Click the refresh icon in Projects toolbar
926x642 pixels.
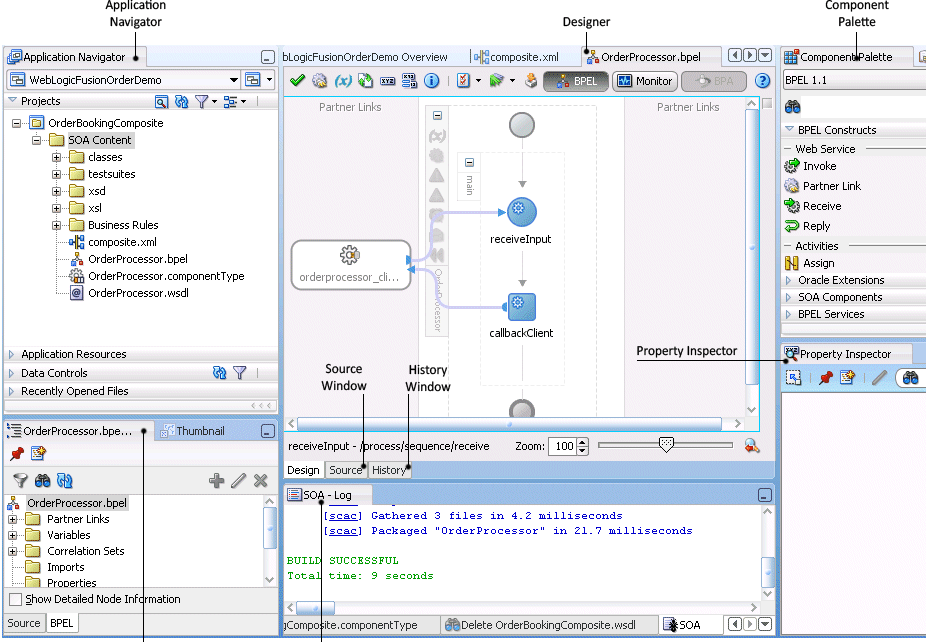(181, 102)
